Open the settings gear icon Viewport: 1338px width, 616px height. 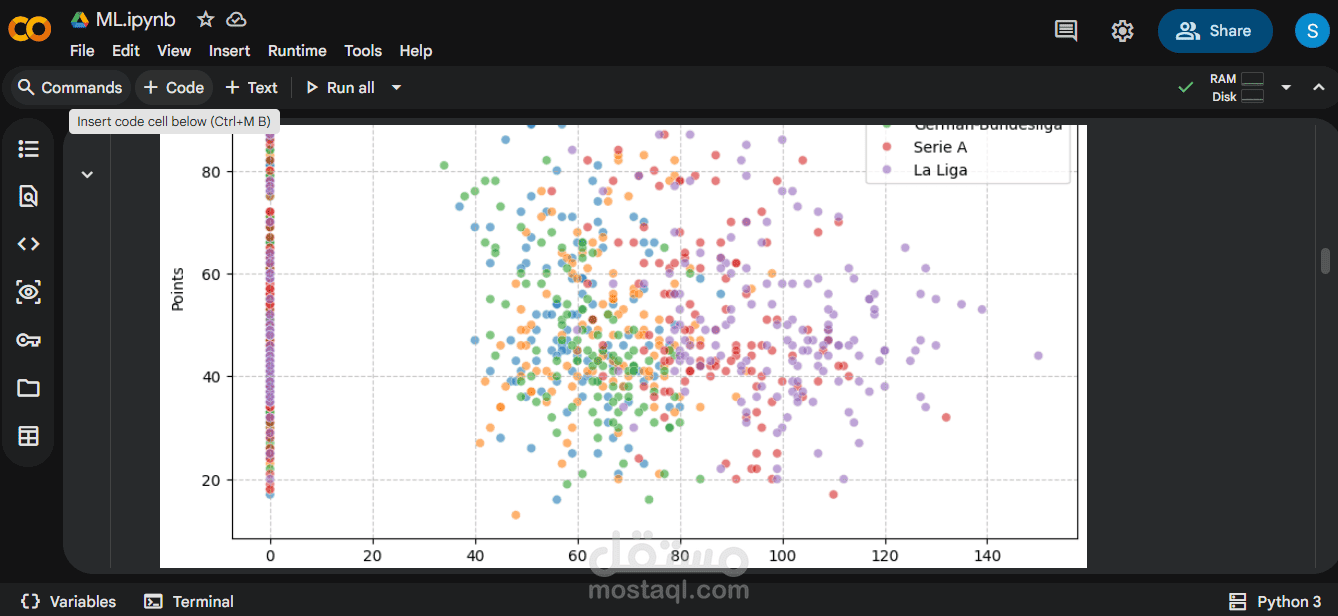pyautogui.click(x=1122, y=31)
